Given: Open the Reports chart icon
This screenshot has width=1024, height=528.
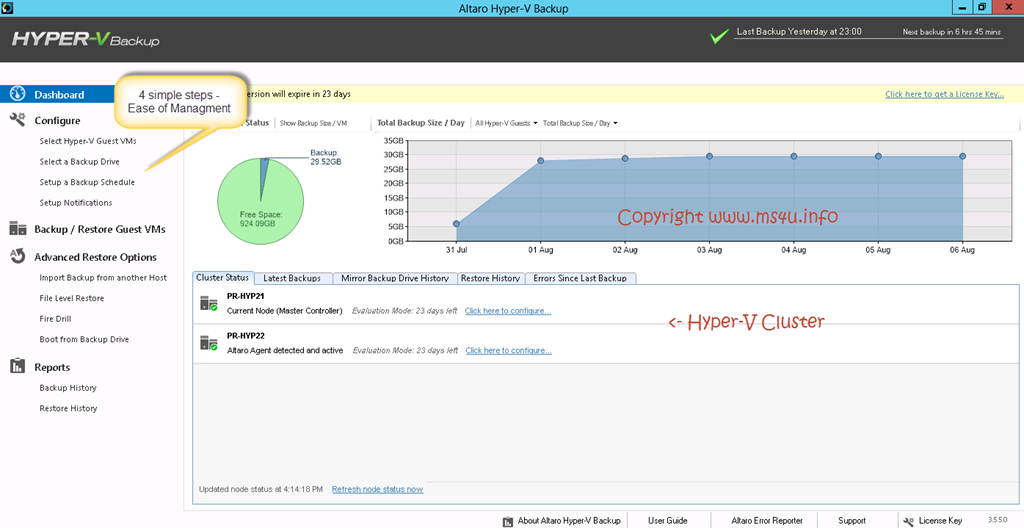Looking at the screenshot, I should [x=18, y=367].
